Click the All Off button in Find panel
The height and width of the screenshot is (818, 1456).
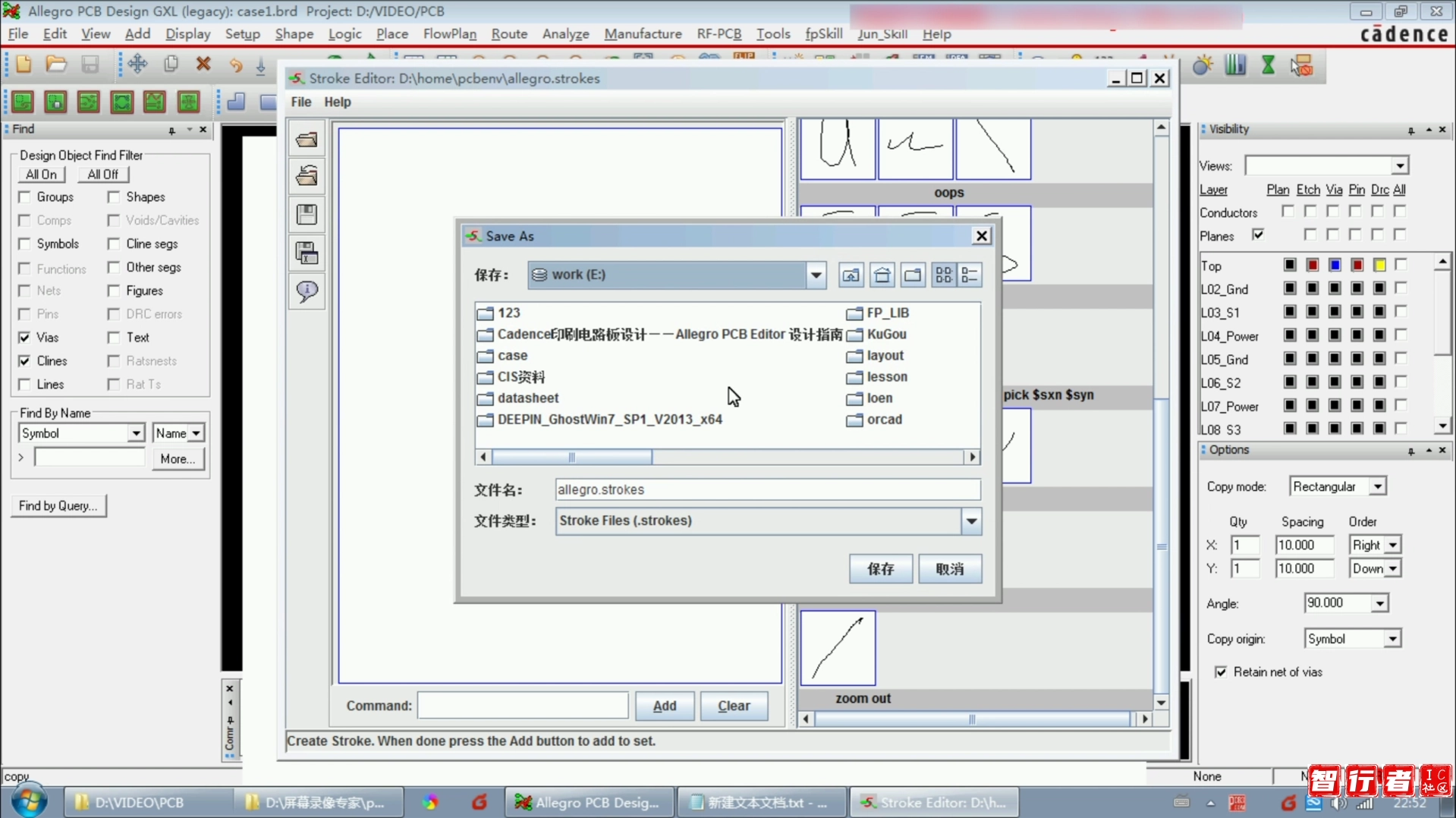(103, 175)
